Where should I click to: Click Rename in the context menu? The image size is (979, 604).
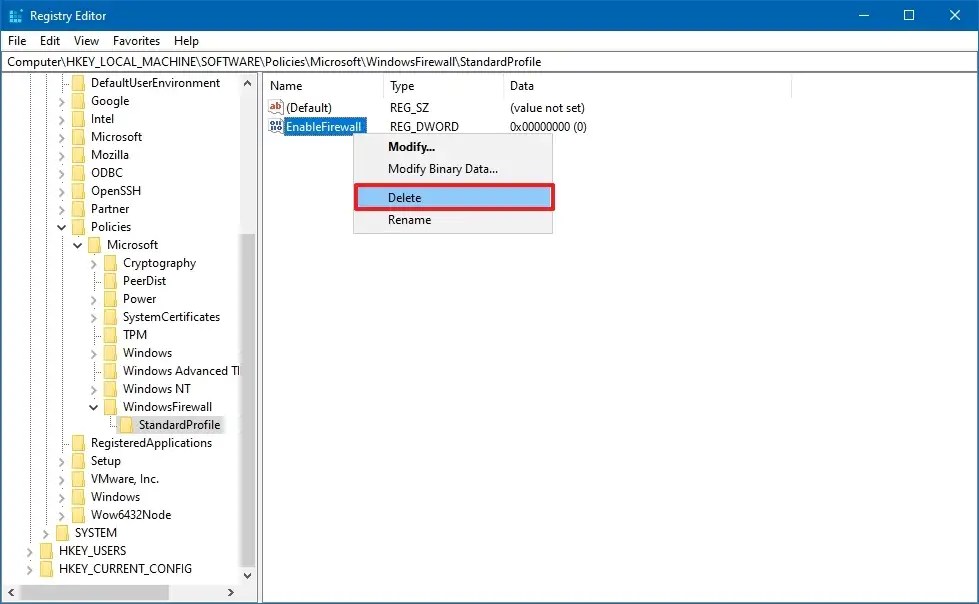[x=408, y=219]
